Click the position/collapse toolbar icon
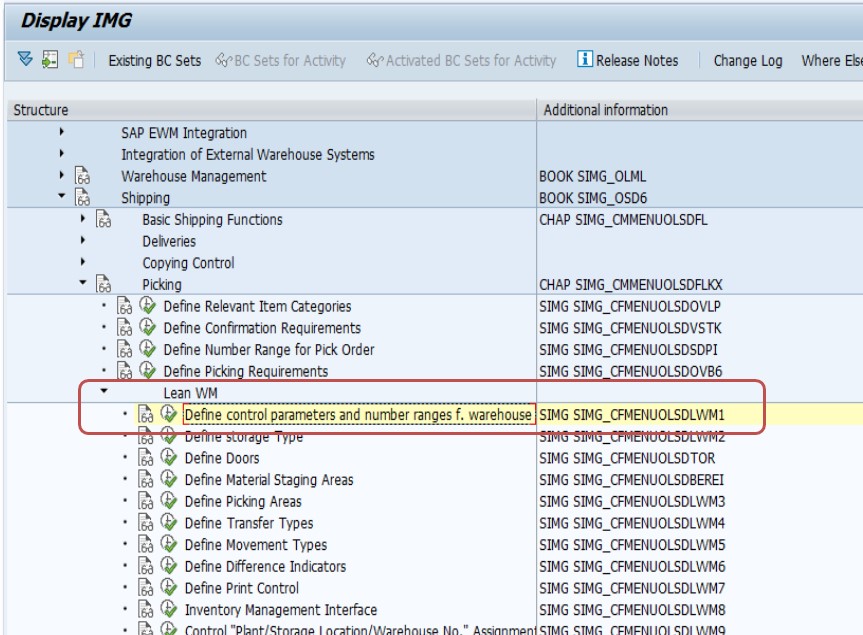 [50, 59]
